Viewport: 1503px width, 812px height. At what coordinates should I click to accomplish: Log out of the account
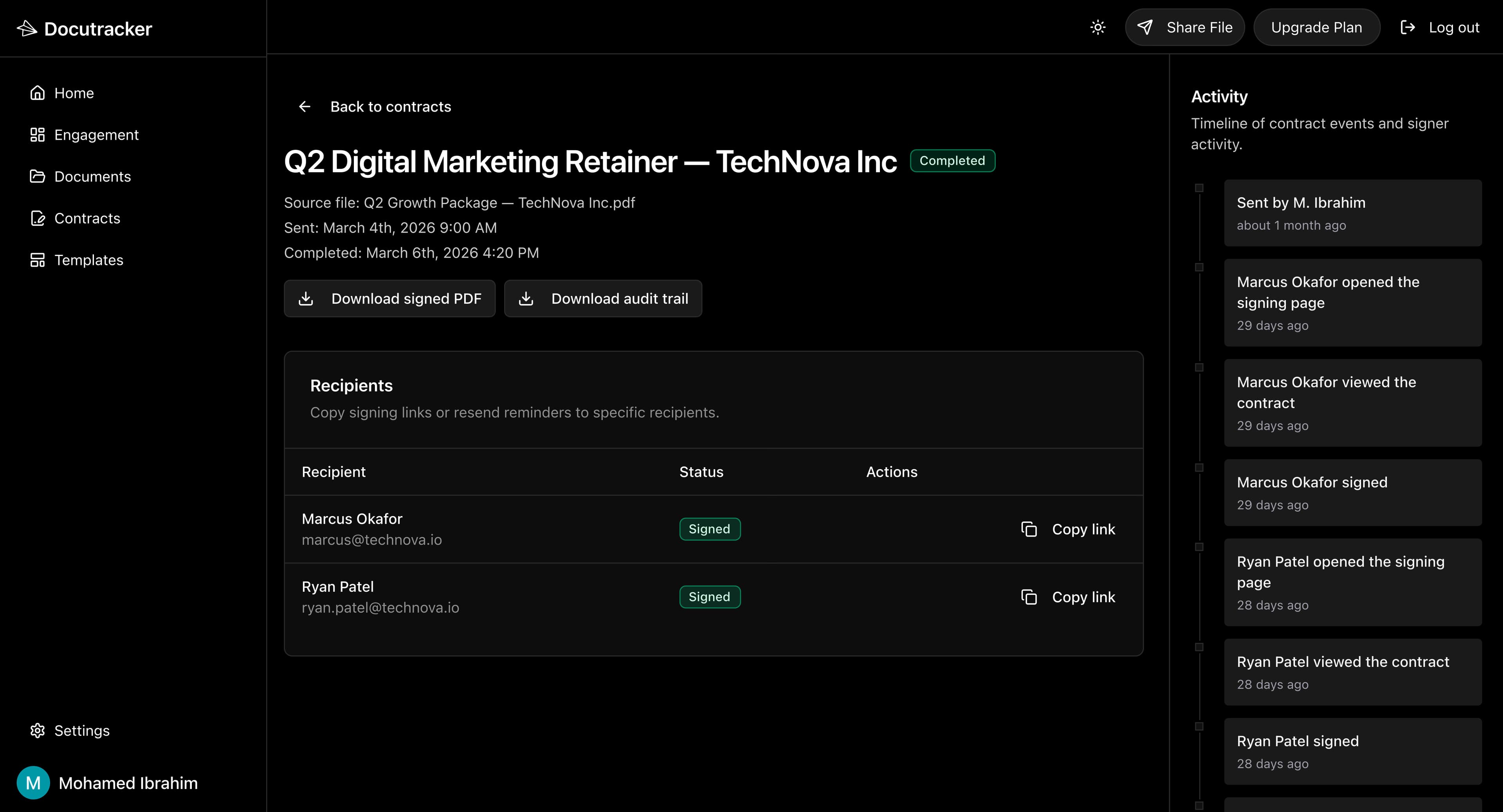click(x=1440, y=27)
